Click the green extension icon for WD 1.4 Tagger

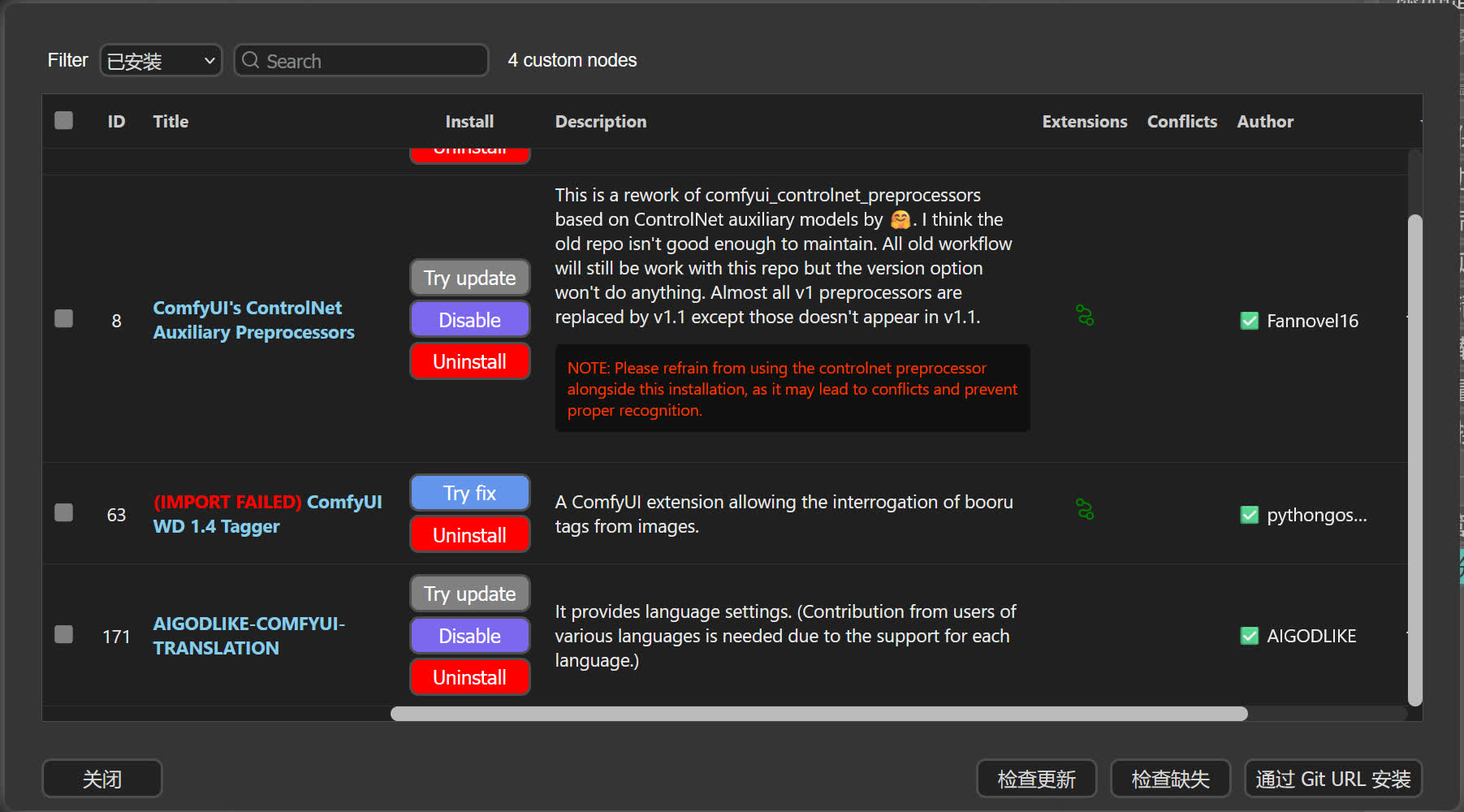coord(1084,510)
